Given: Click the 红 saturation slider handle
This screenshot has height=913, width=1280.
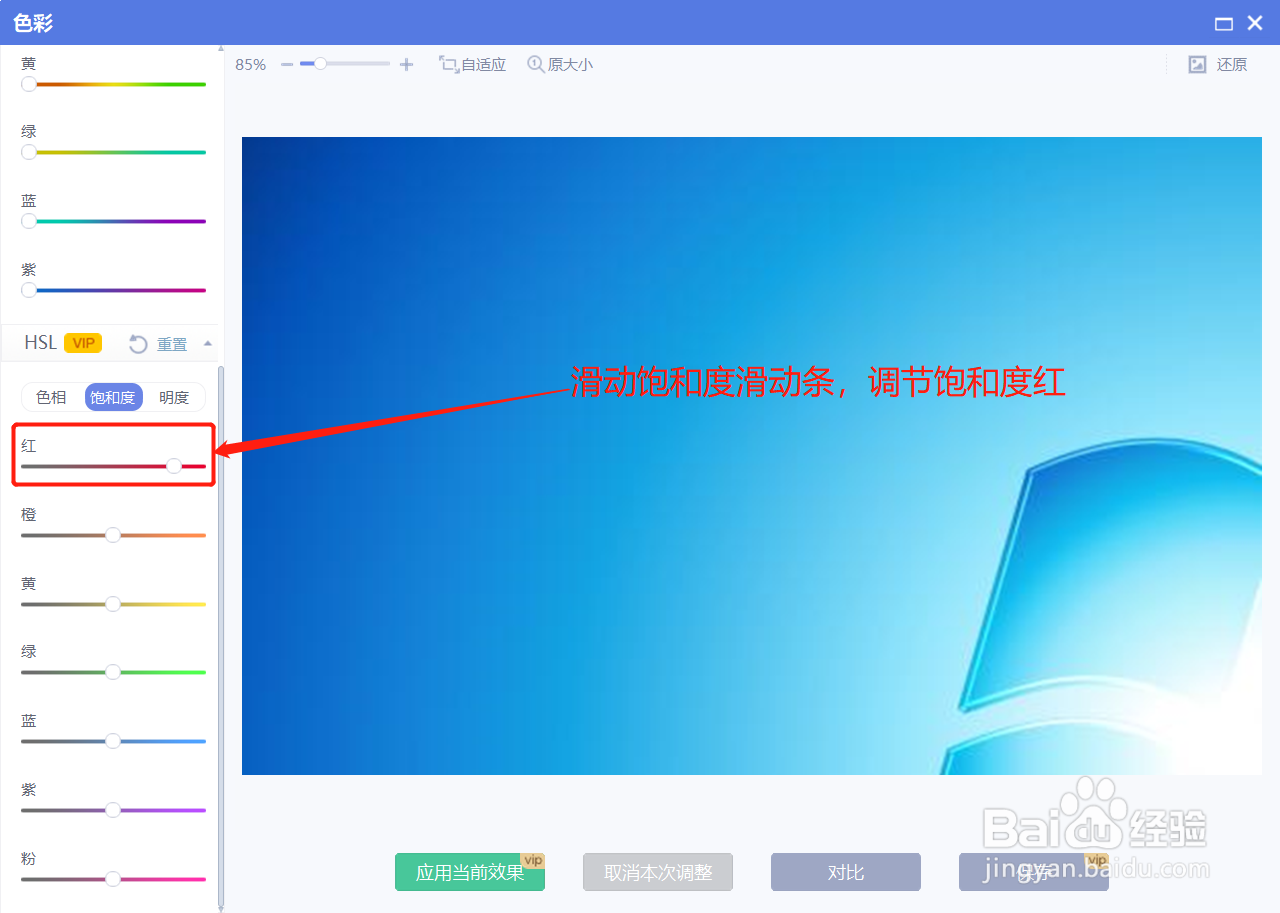Looking at the screenshot, I should (174, 466).
